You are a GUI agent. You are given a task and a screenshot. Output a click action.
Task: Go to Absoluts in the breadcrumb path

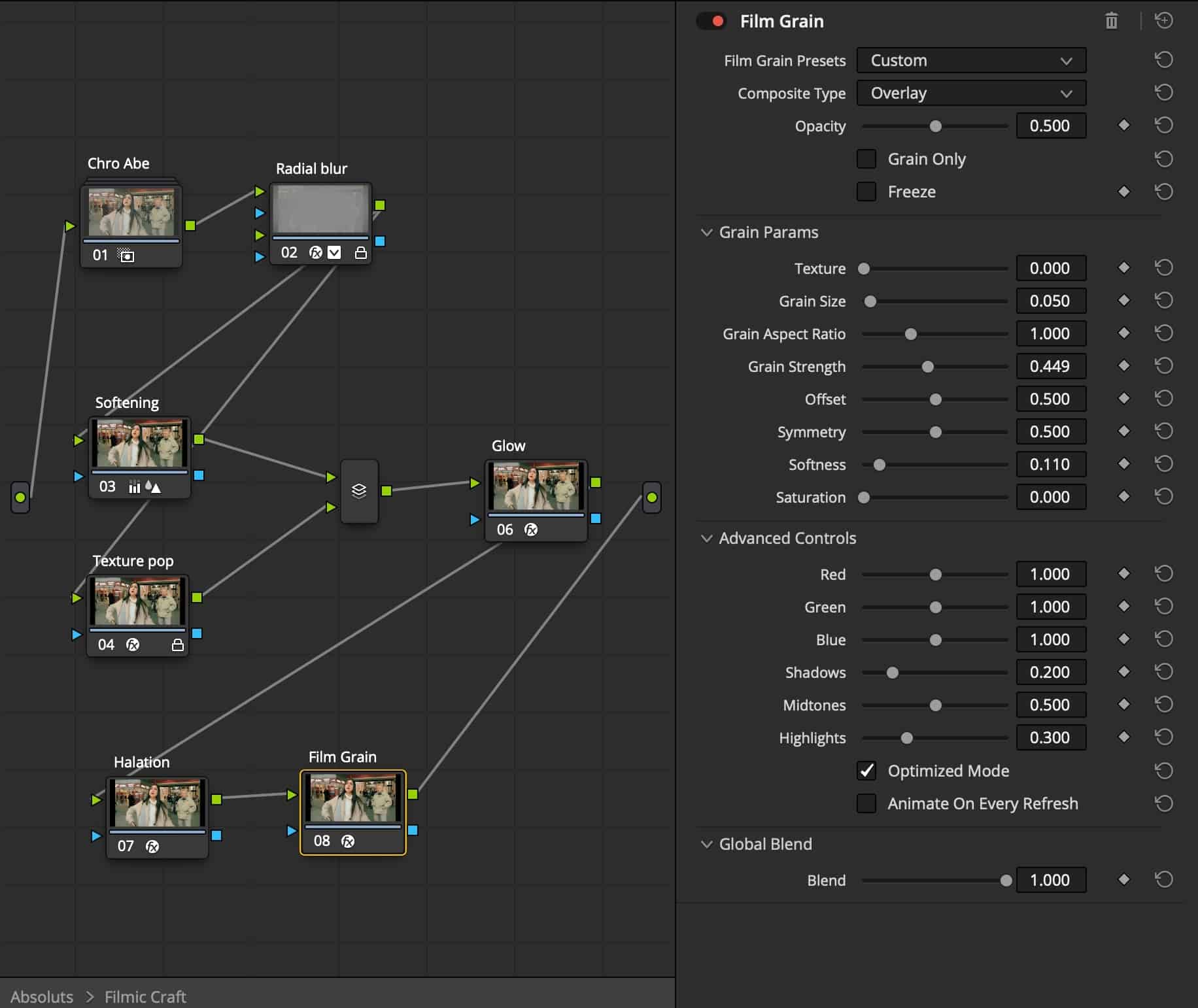click(x=42, y=996)
